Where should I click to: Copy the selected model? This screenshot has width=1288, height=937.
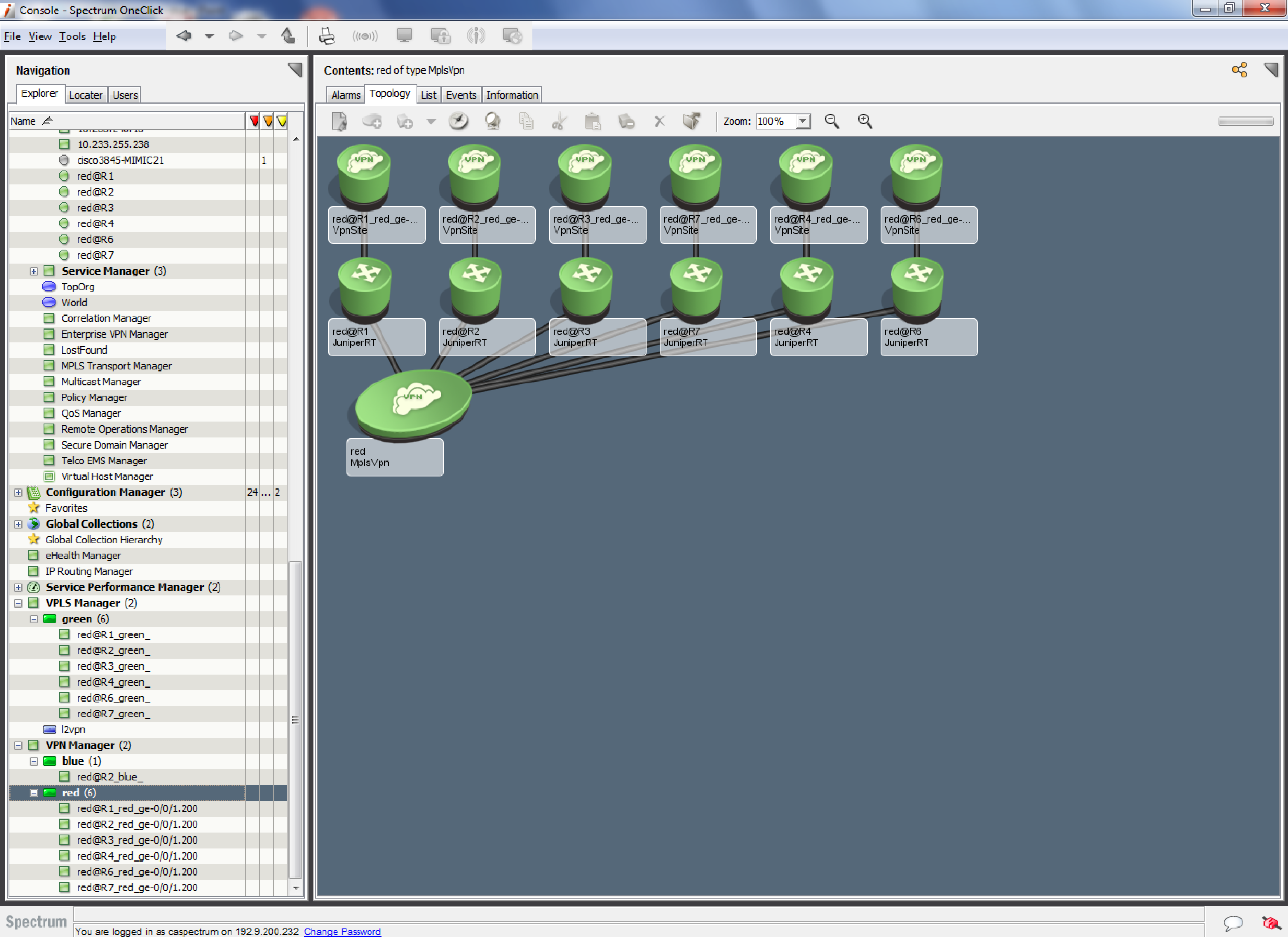[525, 121]
